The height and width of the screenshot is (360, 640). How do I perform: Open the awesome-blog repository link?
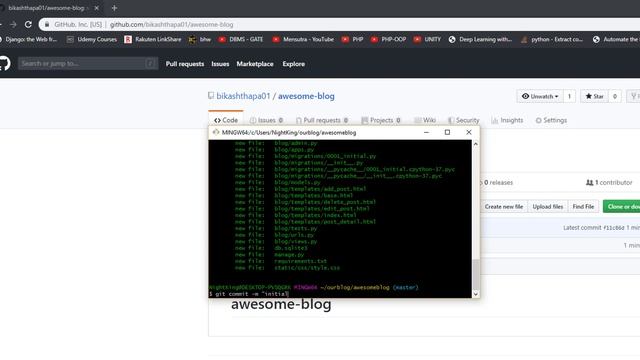point(306,96)
